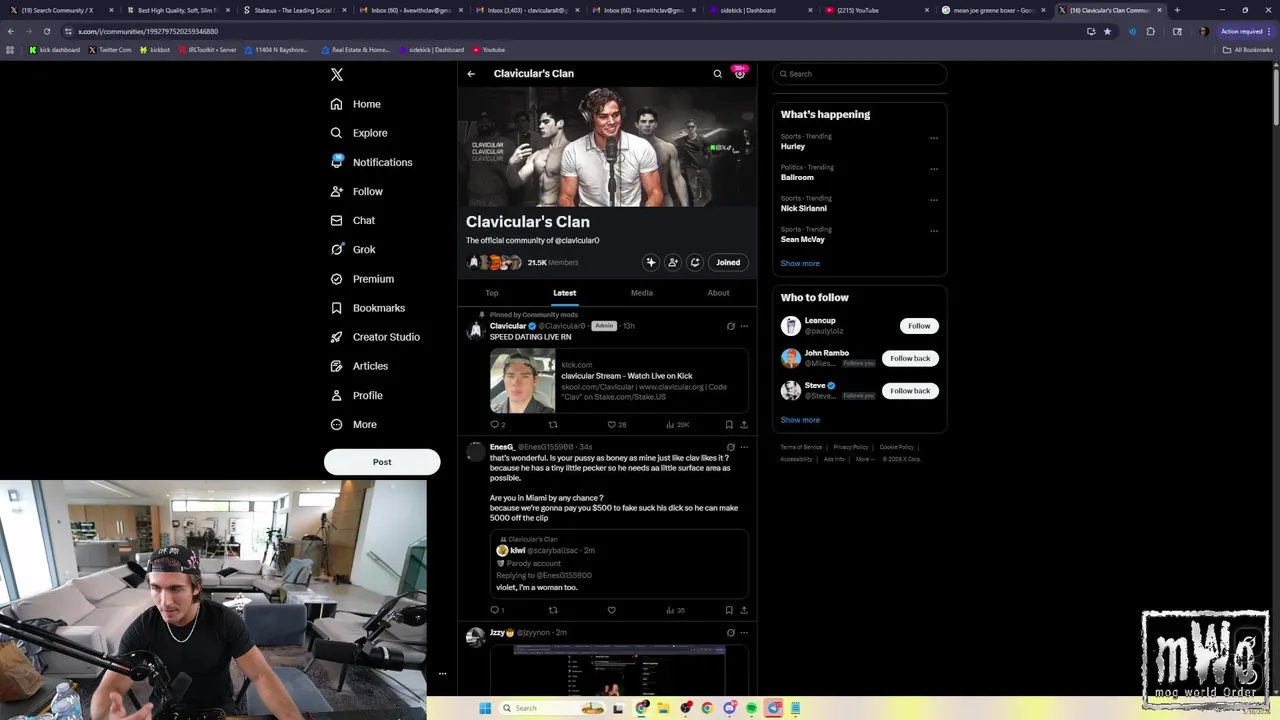Open the Bookmarks page in the sidebar
This screenshot has height=720, width=1280.
coord(368,308)
